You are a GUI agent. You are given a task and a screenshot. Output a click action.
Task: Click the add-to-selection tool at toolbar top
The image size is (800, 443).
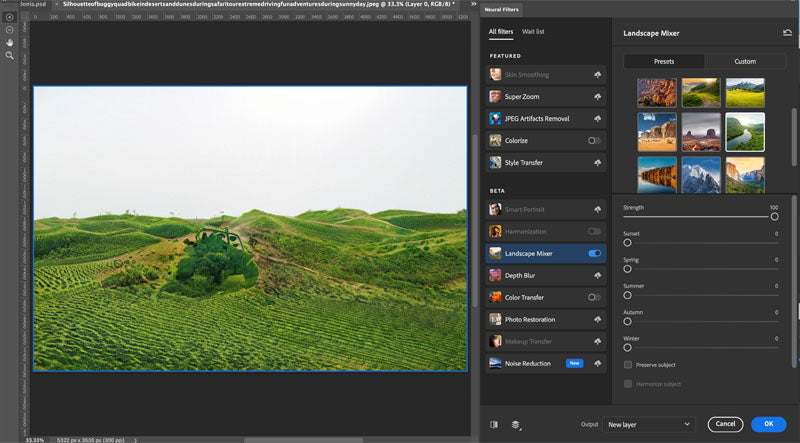(9, 17)
